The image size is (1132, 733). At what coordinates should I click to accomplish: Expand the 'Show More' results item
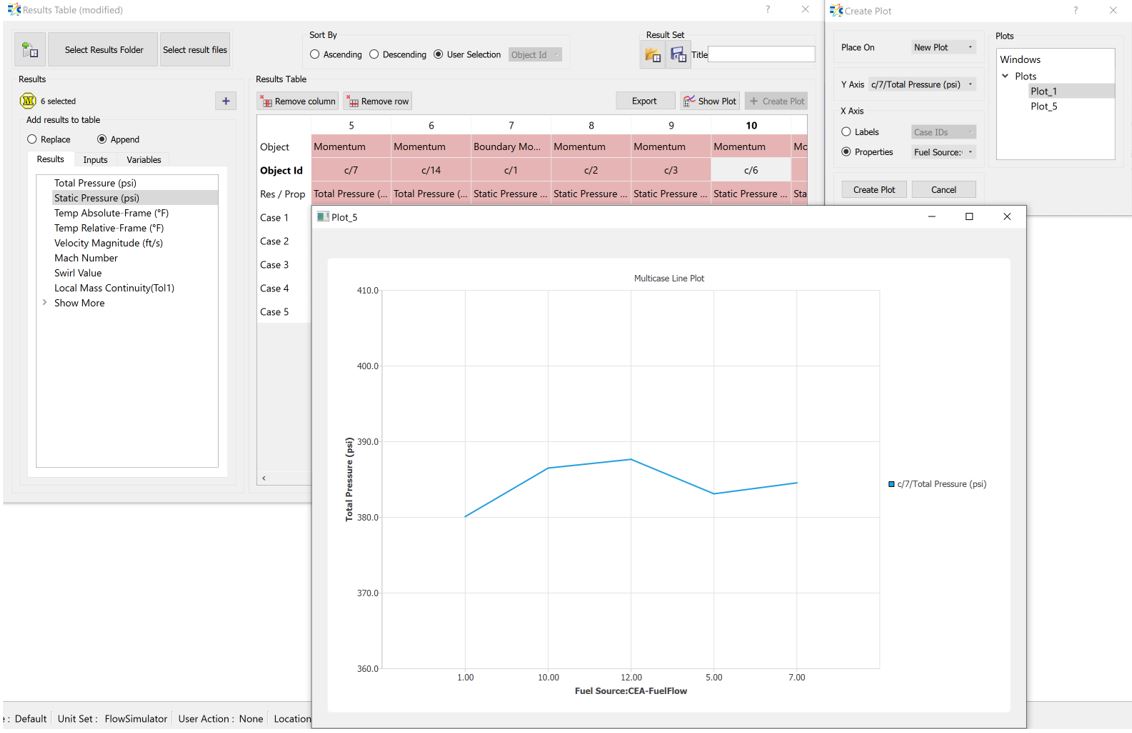coord(45,303)
